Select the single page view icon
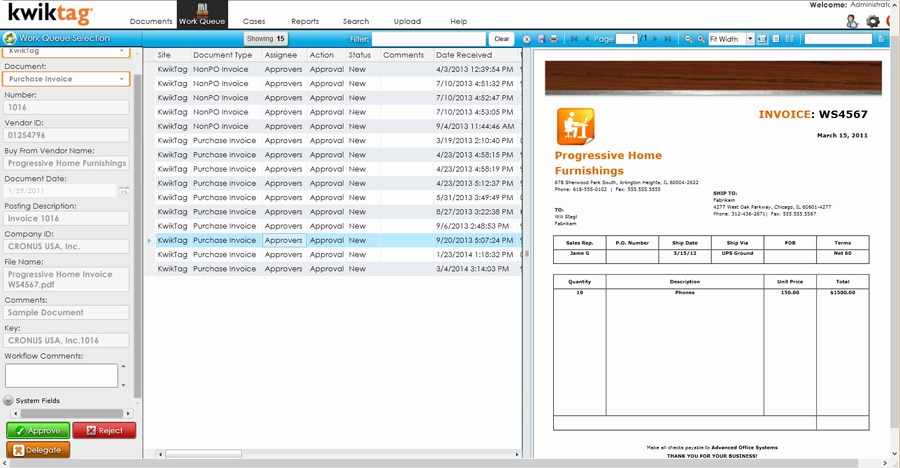The height and width of the screenshot is (468, 900). (x=776, y=39)
